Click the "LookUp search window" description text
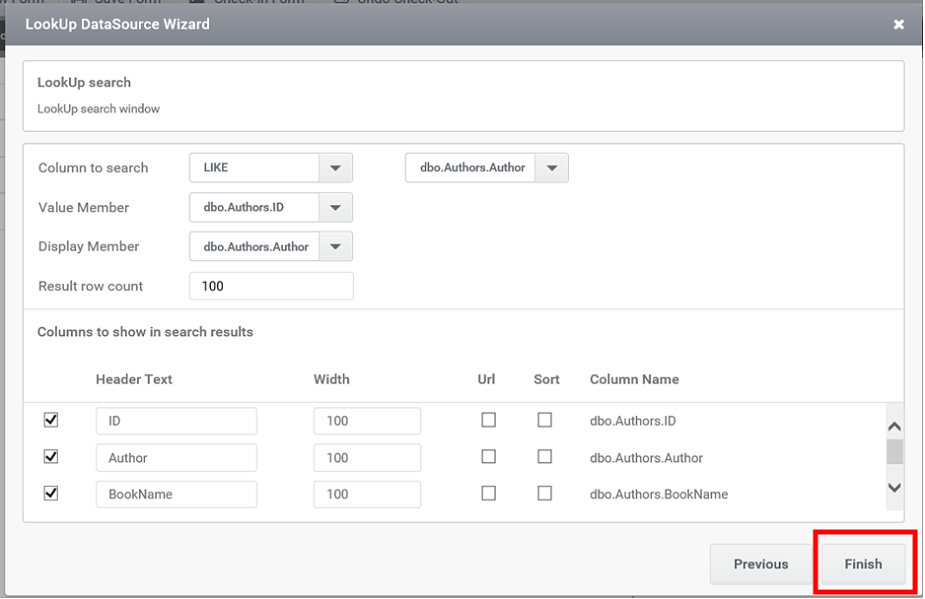Screen dimensions: 925x599 pos(99,109)
